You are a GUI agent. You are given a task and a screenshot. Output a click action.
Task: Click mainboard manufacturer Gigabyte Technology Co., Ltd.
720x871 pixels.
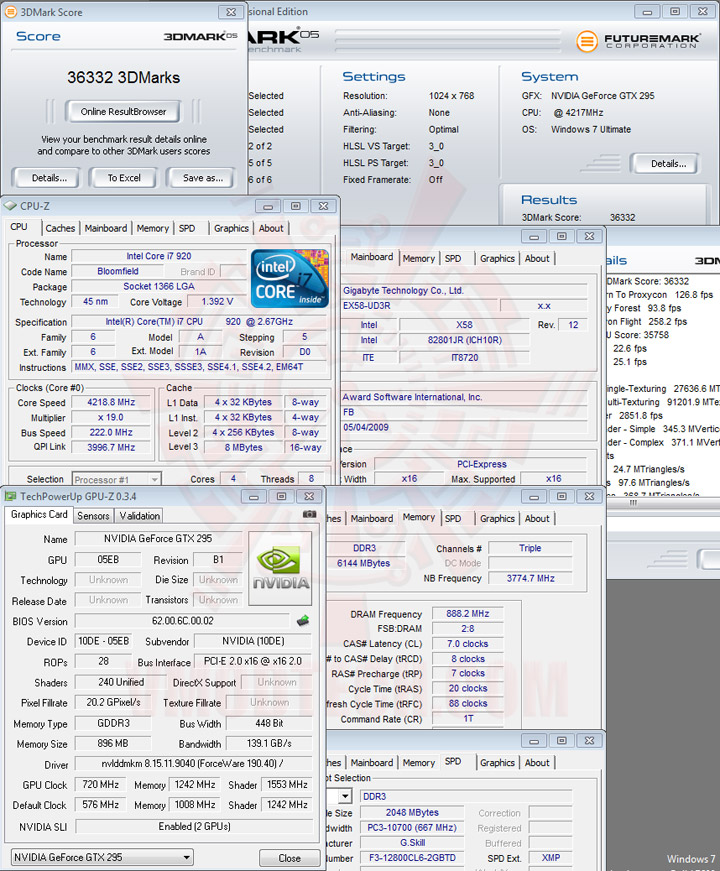coord(403,291)
